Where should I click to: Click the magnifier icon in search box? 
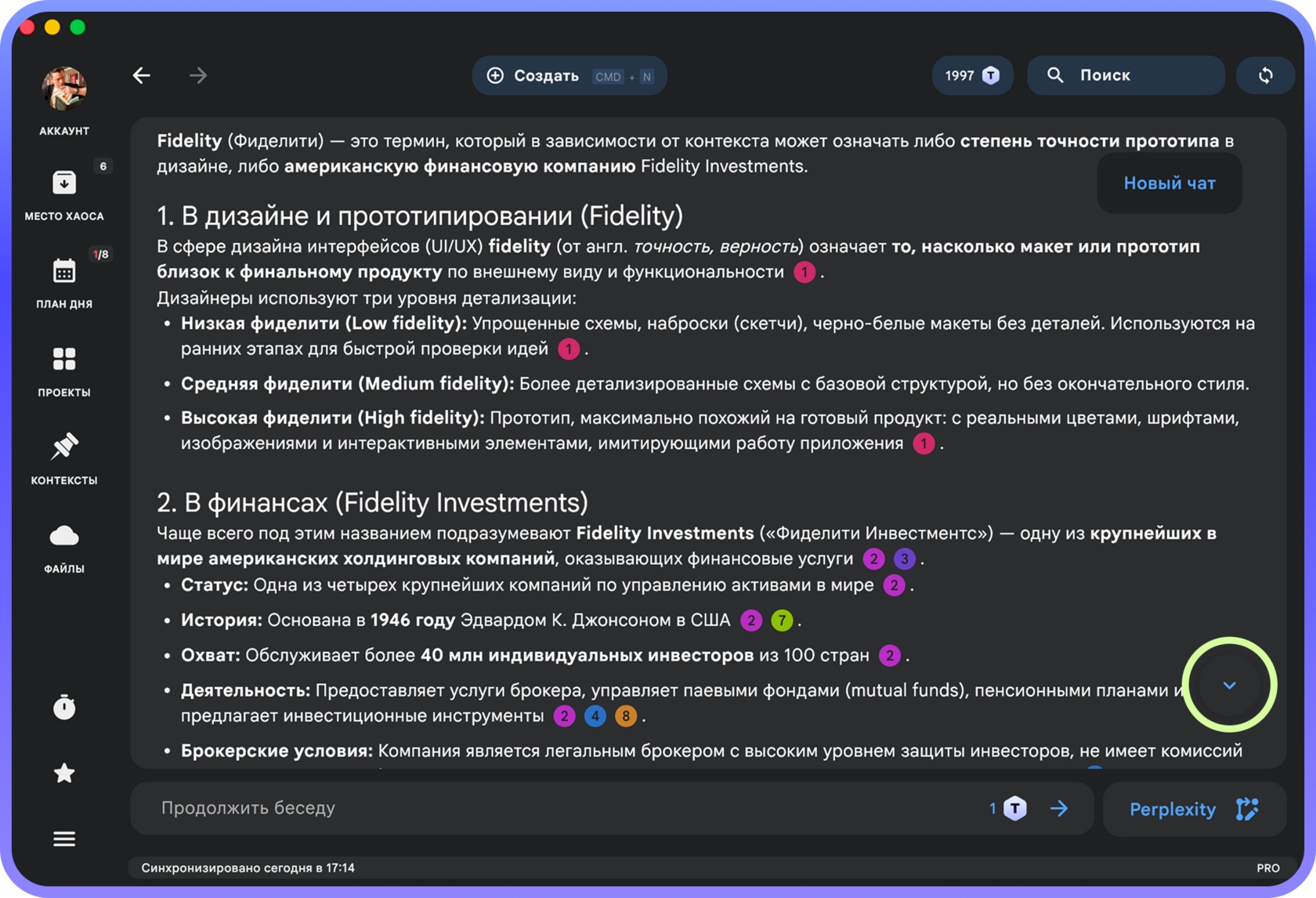point(1056,75)
